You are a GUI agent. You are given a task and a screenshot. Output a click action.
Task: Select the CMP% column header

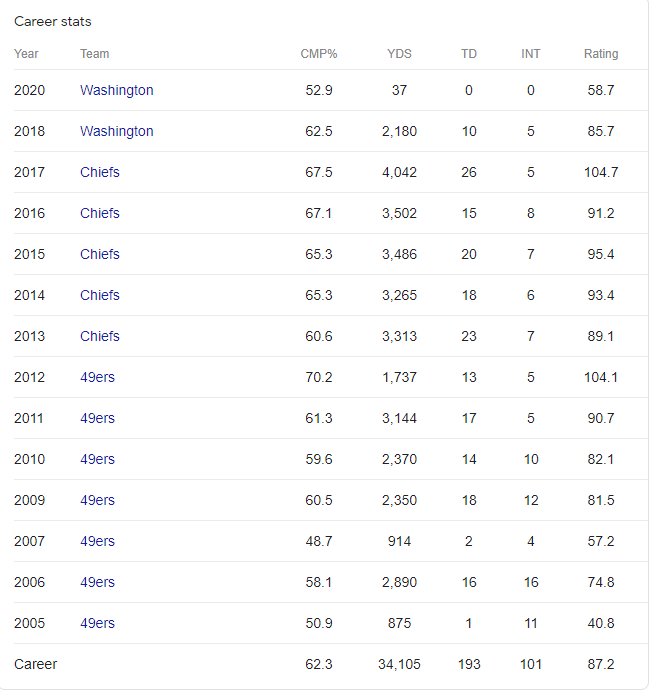[319, 54]
